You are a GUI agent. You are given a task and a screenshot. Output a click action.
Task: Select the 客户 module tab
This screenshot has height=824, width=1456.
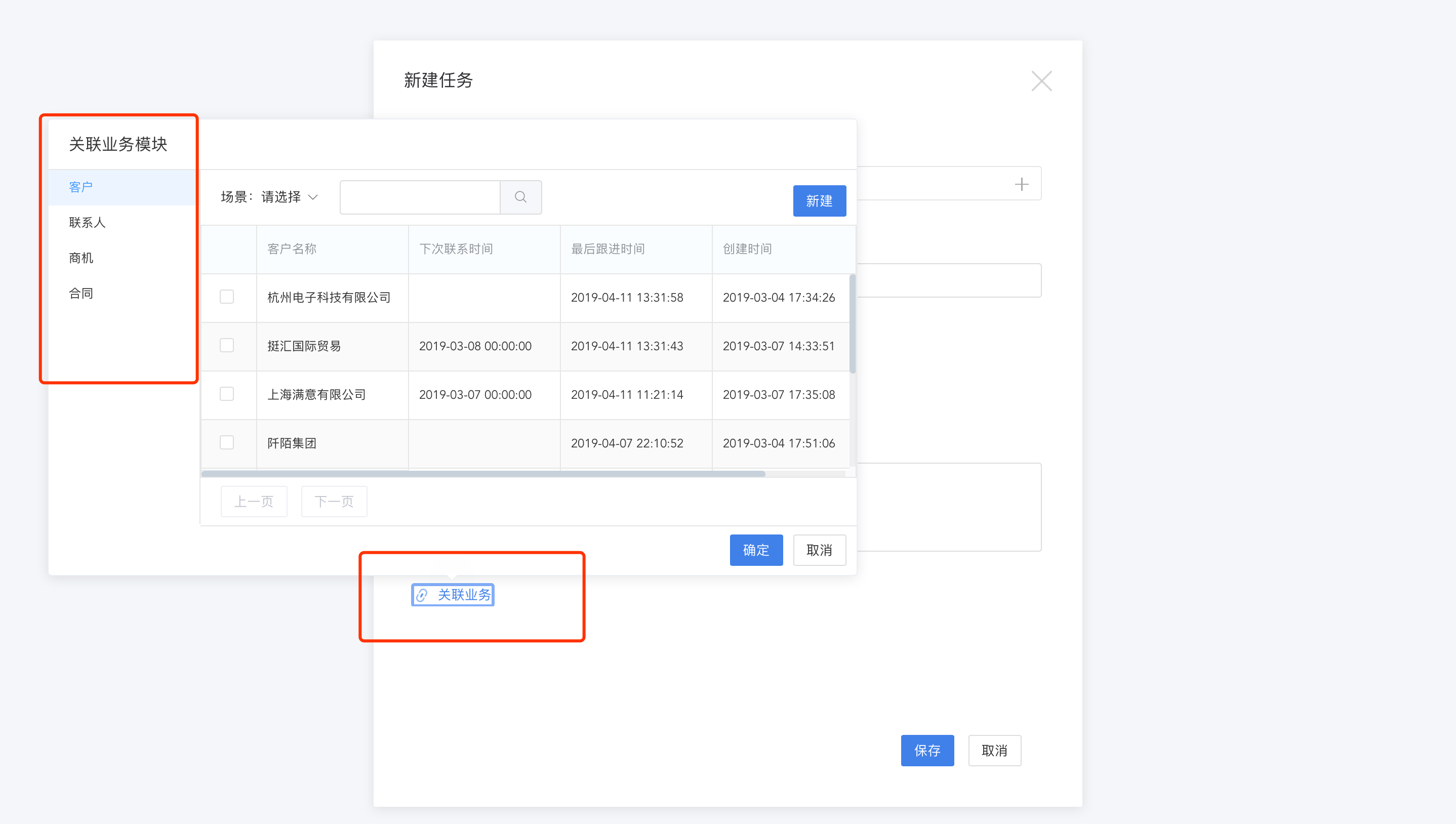tap(122, 187)
